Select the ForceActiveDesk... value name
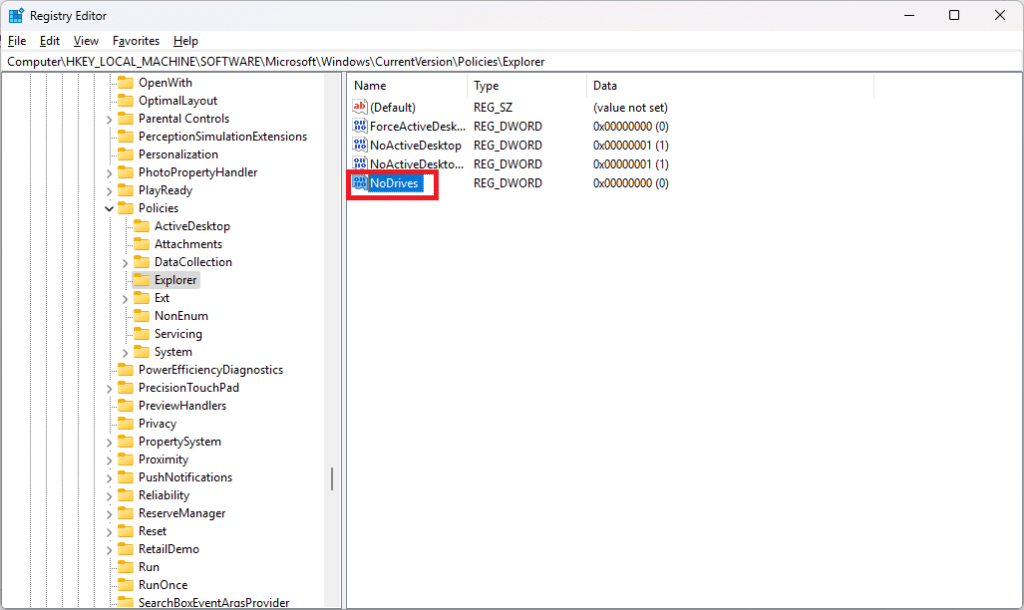This screenshot has width=1024, height=610. (418, 126)
